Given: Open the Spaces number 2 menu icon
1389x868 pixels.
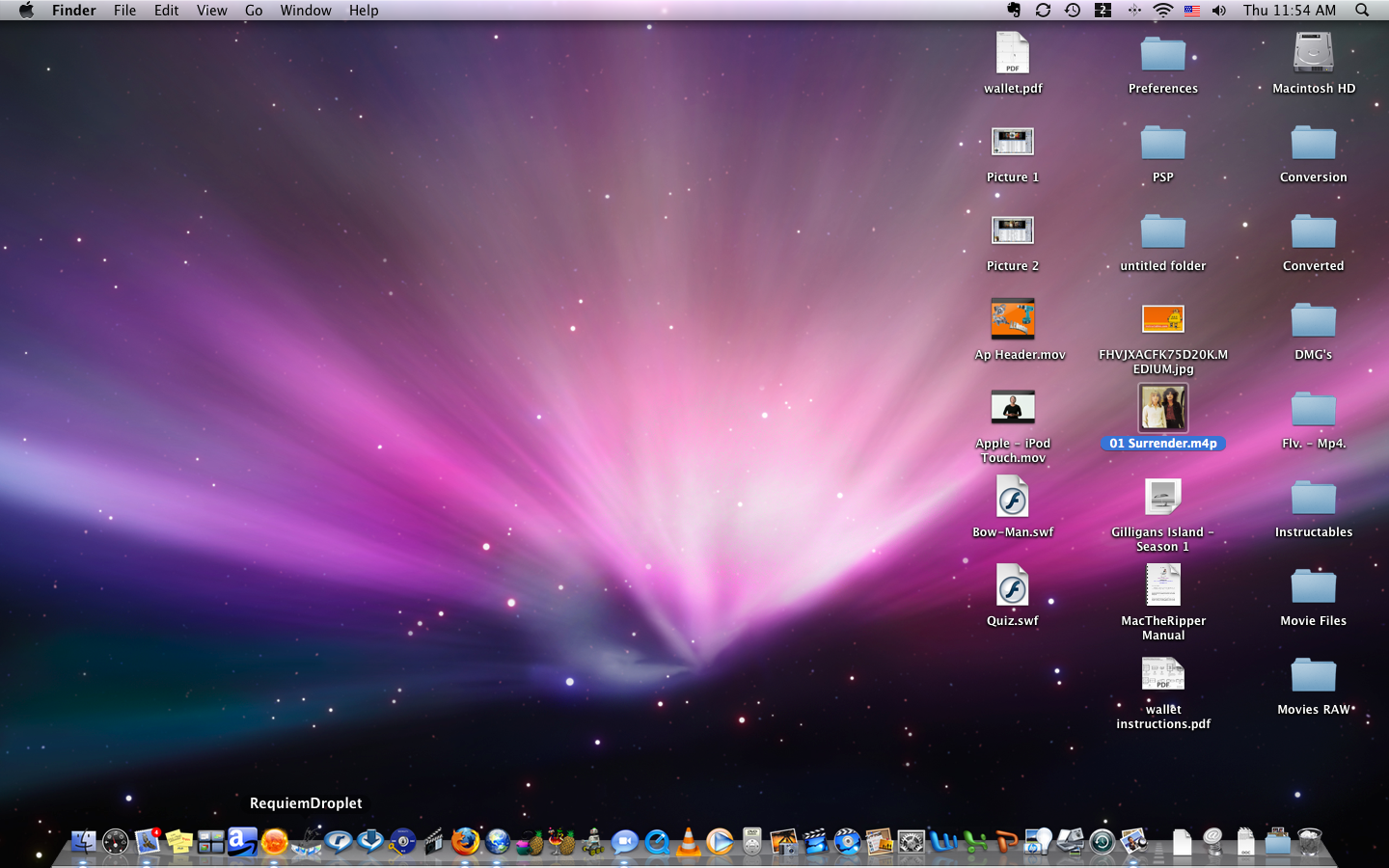Looking at the screenshot, I should tap(1103, 10).
